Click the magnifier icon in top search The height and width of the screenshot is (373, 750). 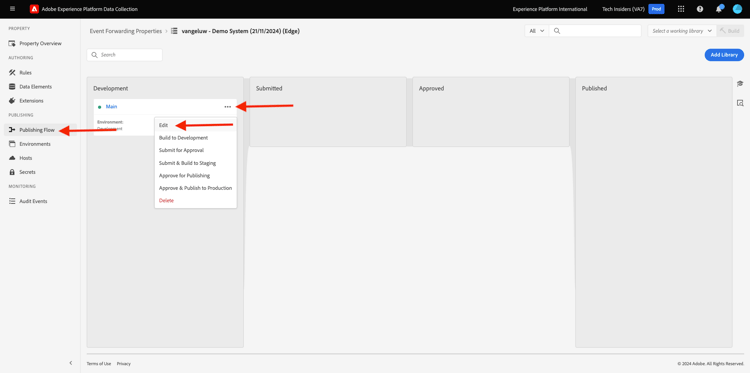pos(557,31)
